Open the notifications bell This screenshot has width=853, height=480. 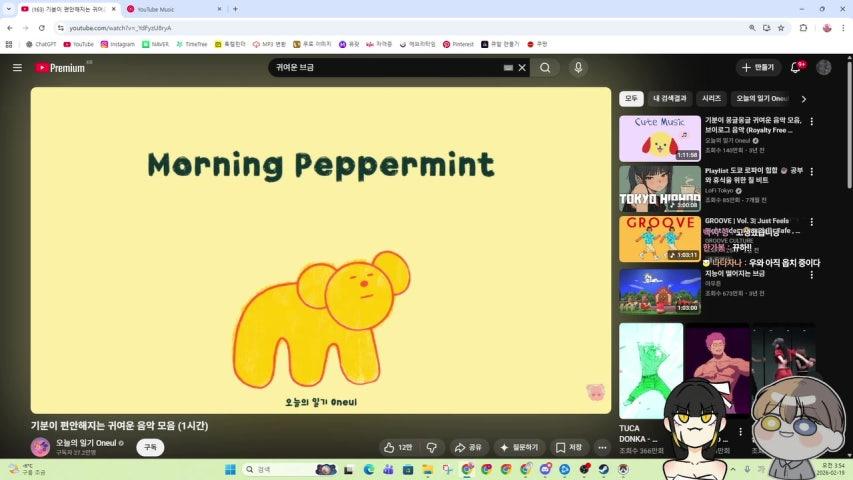click(x=796, y=68)
